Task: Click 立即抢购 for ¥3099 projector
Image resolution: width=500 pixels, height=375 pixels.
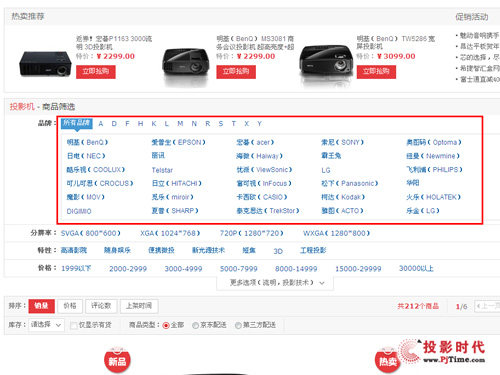Action: 376,72
